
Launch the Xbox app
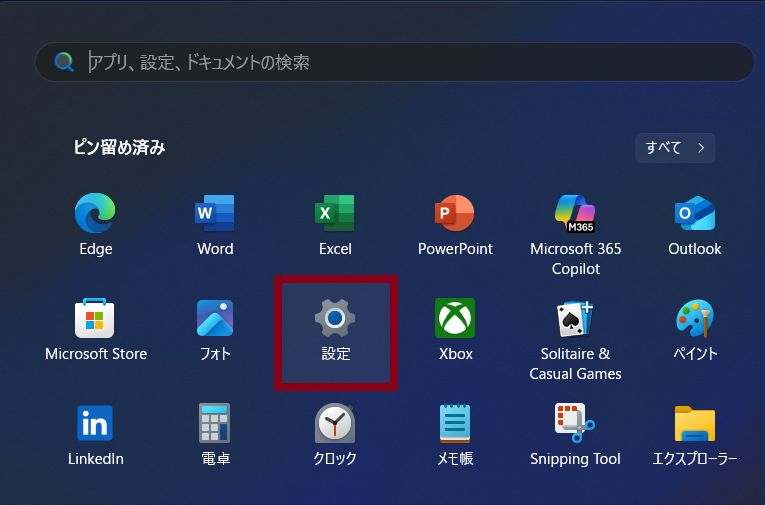pos(455,319)
